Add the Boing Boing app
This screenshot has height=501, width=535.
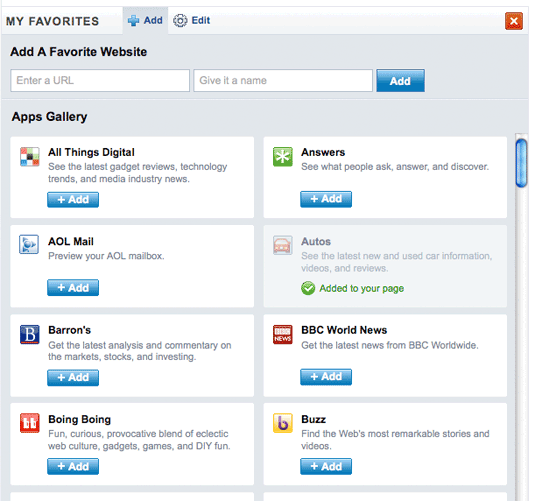(x=73, y=466)
